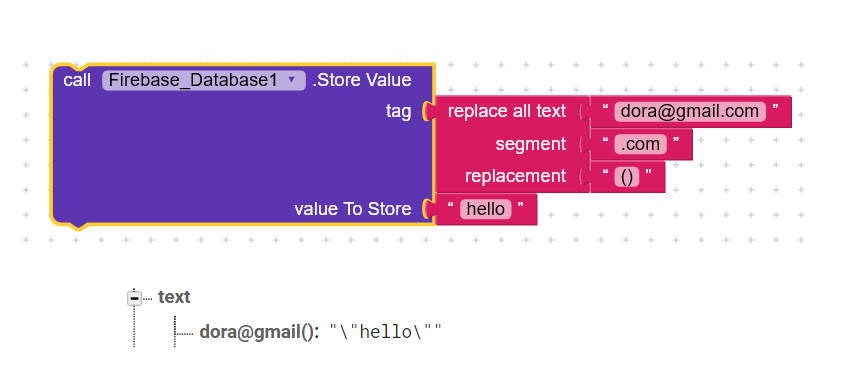Click the segment label on block
Image resolution: width=849 pixels, height=389 pixels.
(x=531, y=144)
